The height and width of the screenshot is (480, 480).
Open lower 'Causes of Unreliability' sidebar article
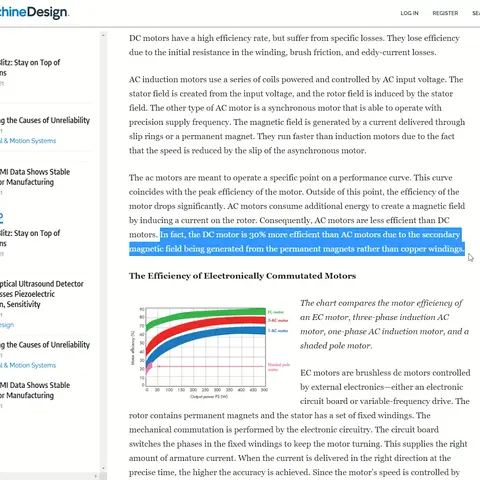tap(45, 345)
